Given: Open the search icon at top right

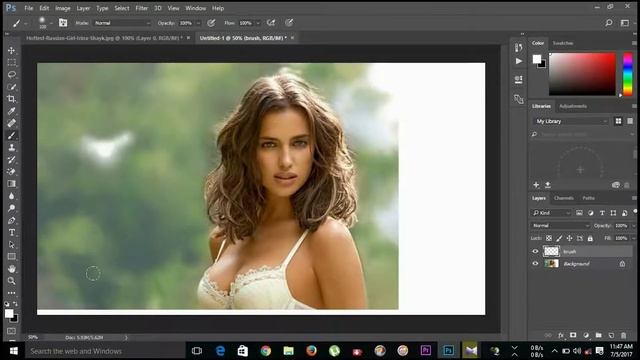Looking at the screenshot, I should point(609,23).
